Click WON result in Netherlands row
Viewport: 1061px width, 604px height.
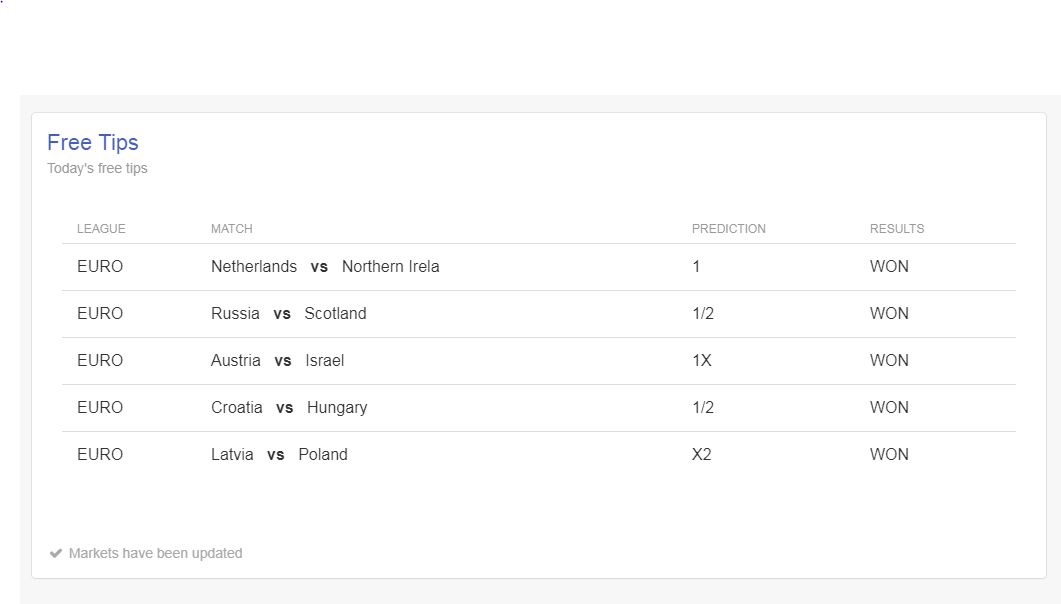(x=889, y=266)
